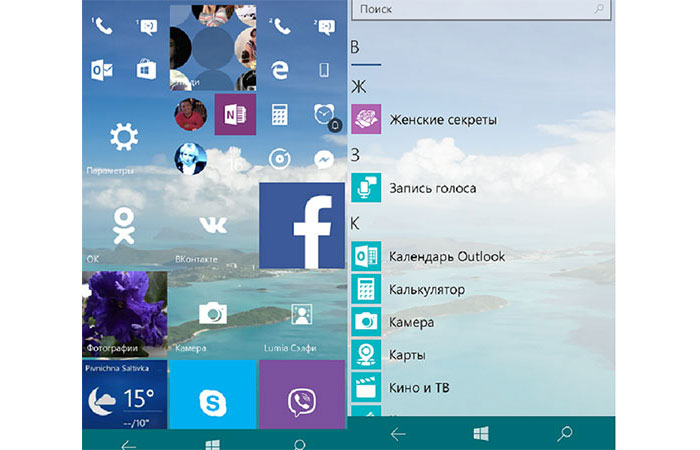This screenshot has height=450, width=700.
Task: Open the Запись голоса microphone icon
Action: pos(366,188)
